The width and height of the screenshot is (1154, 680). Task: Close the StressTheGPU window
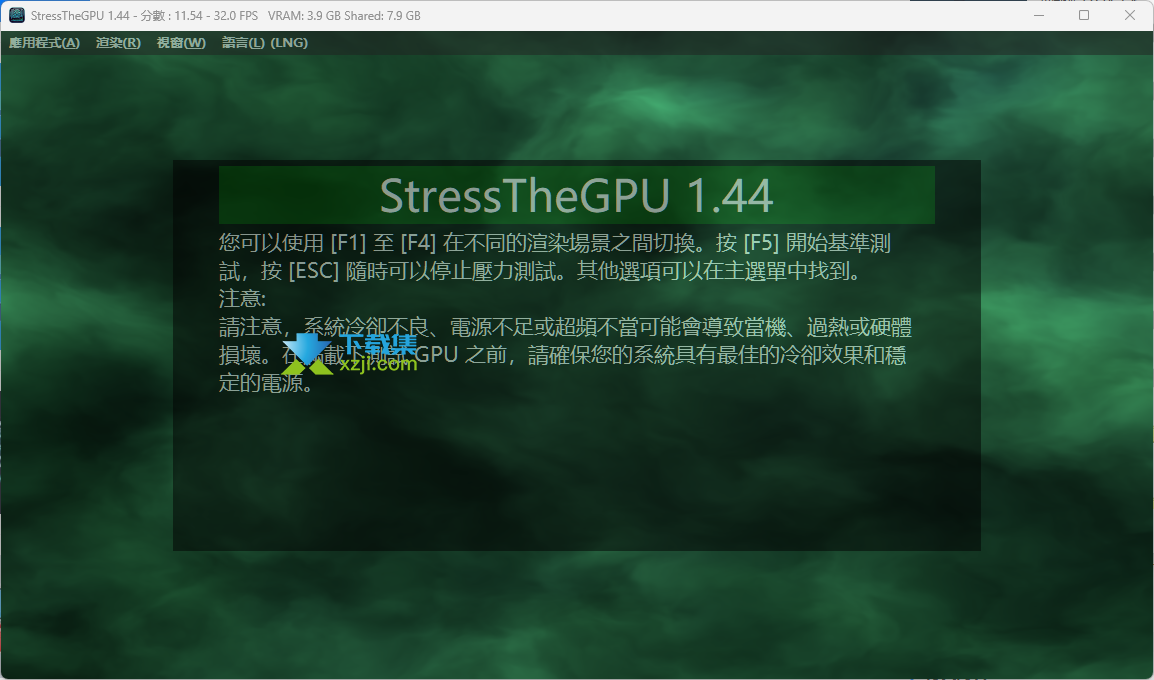click(x=1130, y=16)
